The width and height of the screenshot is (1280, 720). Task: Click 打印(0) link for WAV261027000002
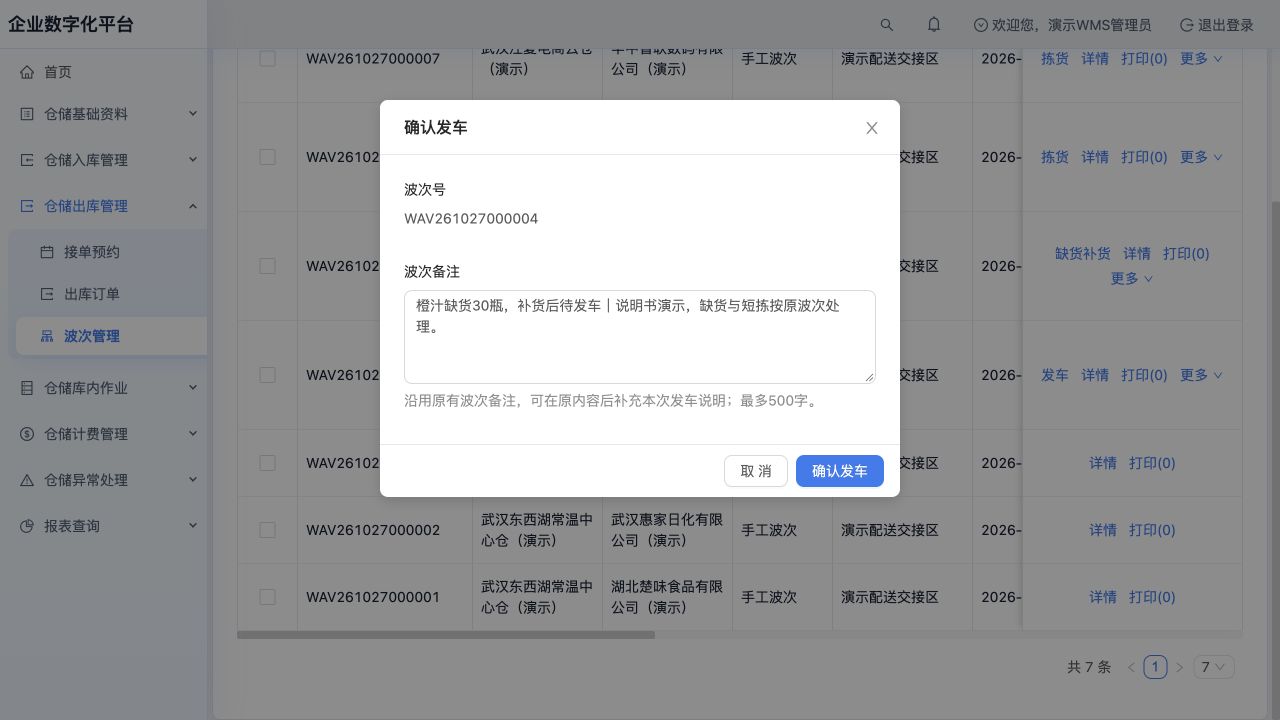pos(1152,530)
